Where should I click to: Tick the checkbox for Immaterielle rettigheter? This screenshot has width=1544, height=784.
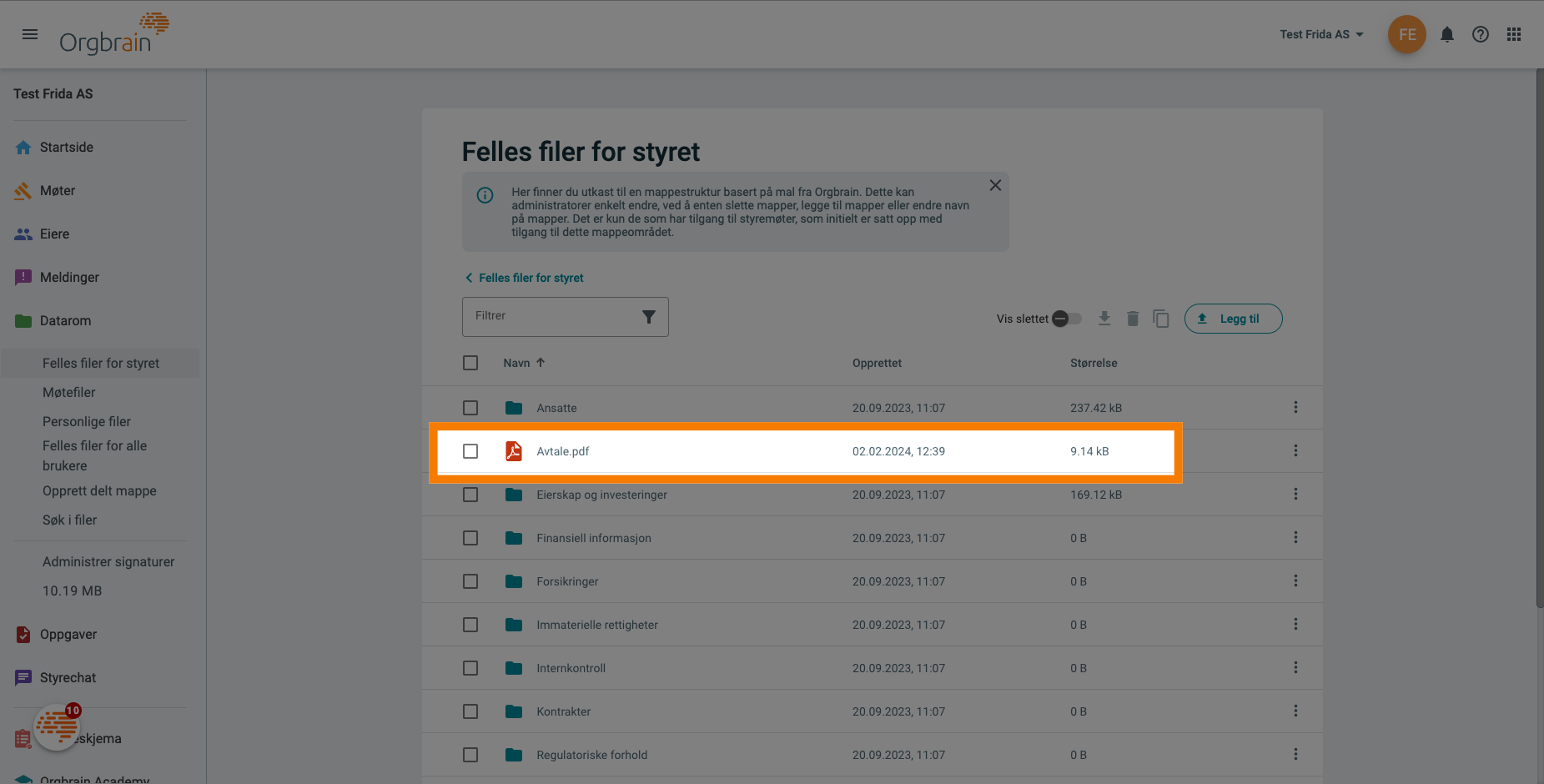pos(470,625)
